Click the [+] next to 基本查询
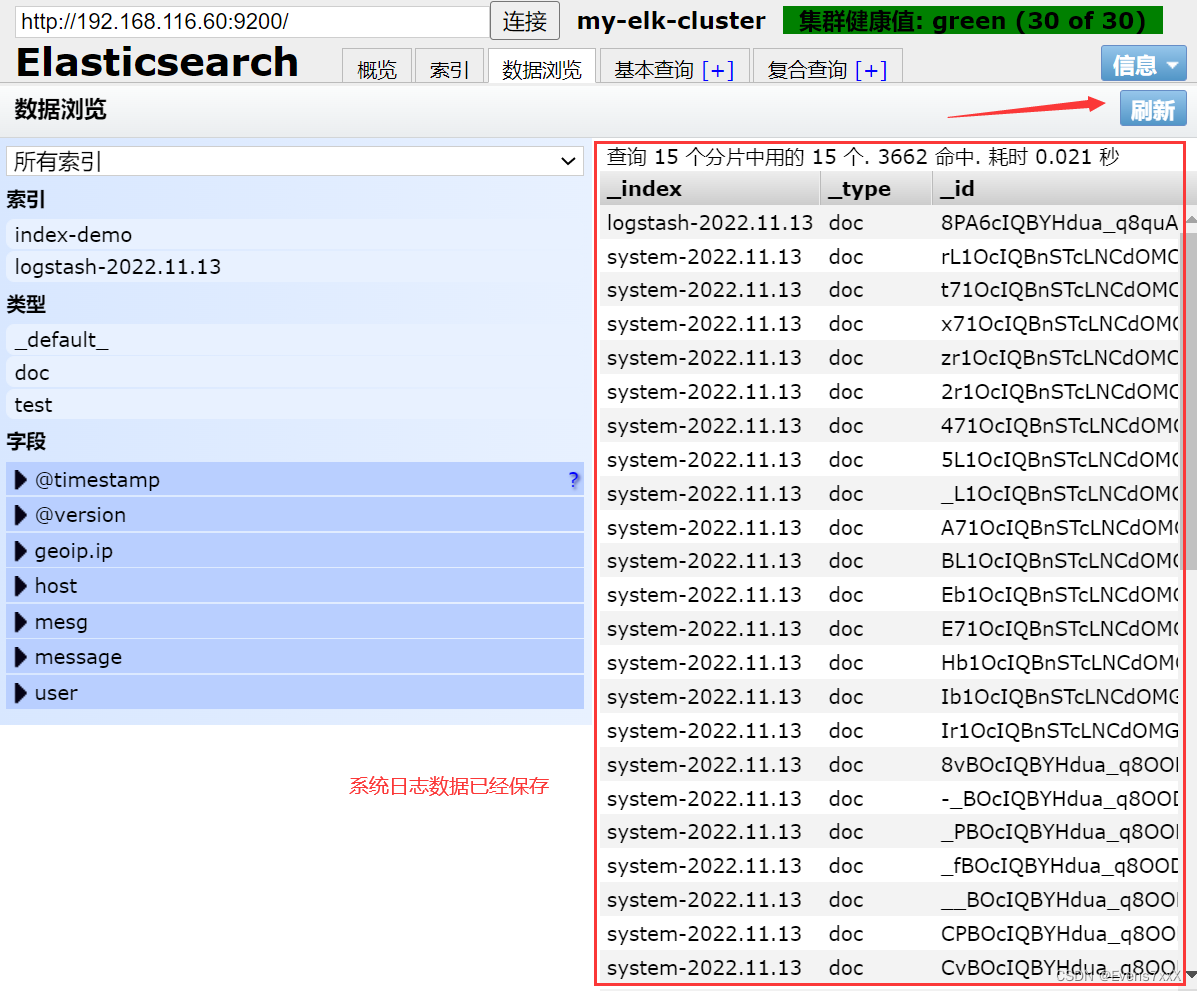 (x=718, y=70)
